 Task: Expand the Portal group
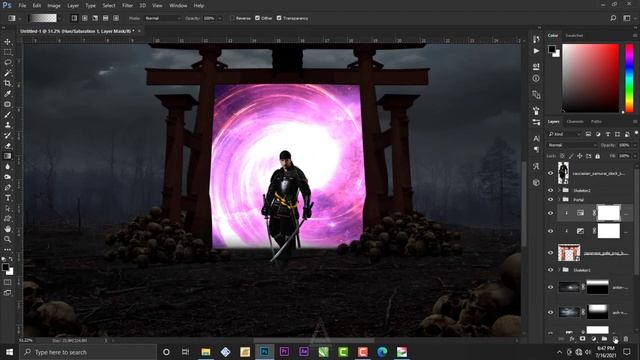tap(559, 200)
